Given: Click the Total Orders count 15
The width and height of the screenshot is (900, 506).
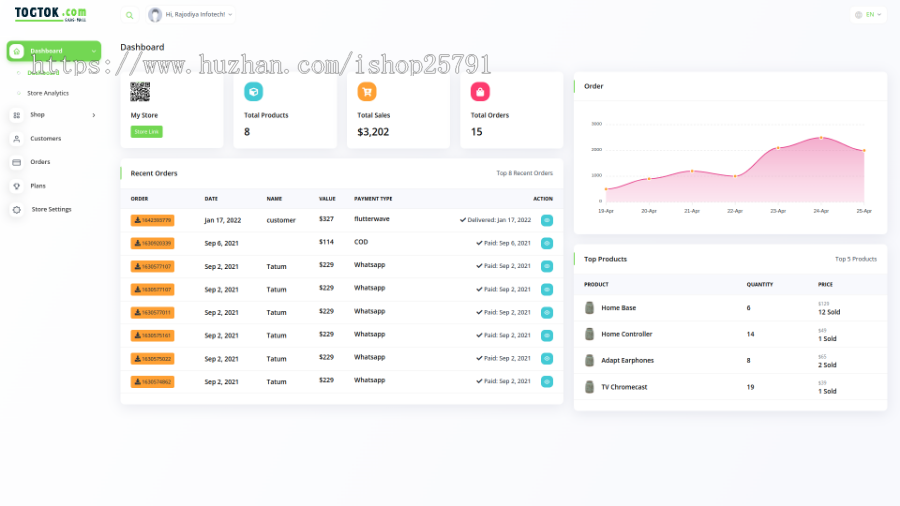Looking at the screenshot, I should tap(476, 132).
